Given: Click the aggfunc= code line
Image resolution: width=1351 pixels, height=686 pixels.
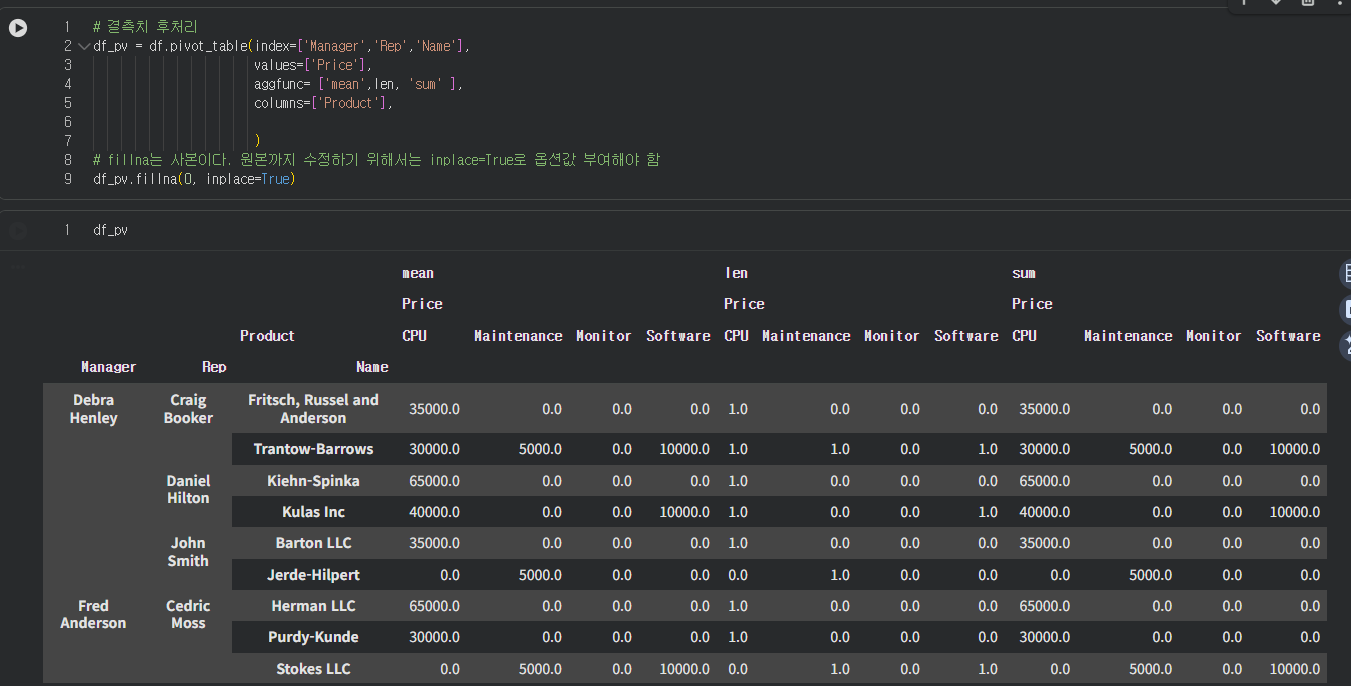Looking at the screenshot, I should 358,84.
